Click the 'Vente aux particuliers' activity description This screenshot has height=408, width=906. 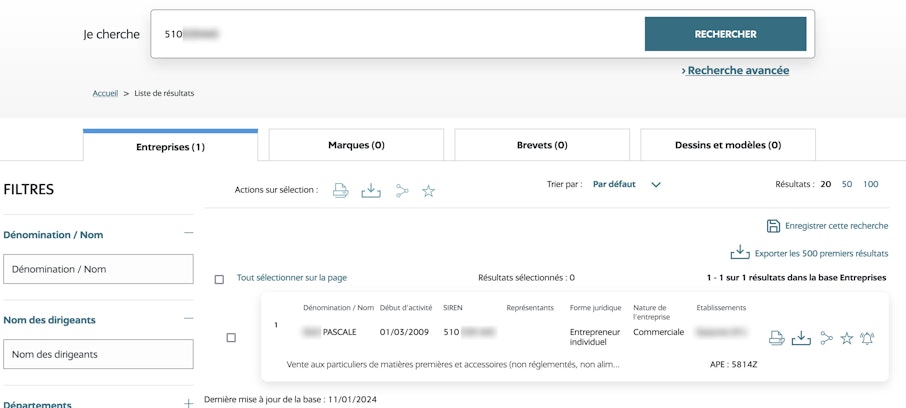pyautogui.click(x=453, y=365)
